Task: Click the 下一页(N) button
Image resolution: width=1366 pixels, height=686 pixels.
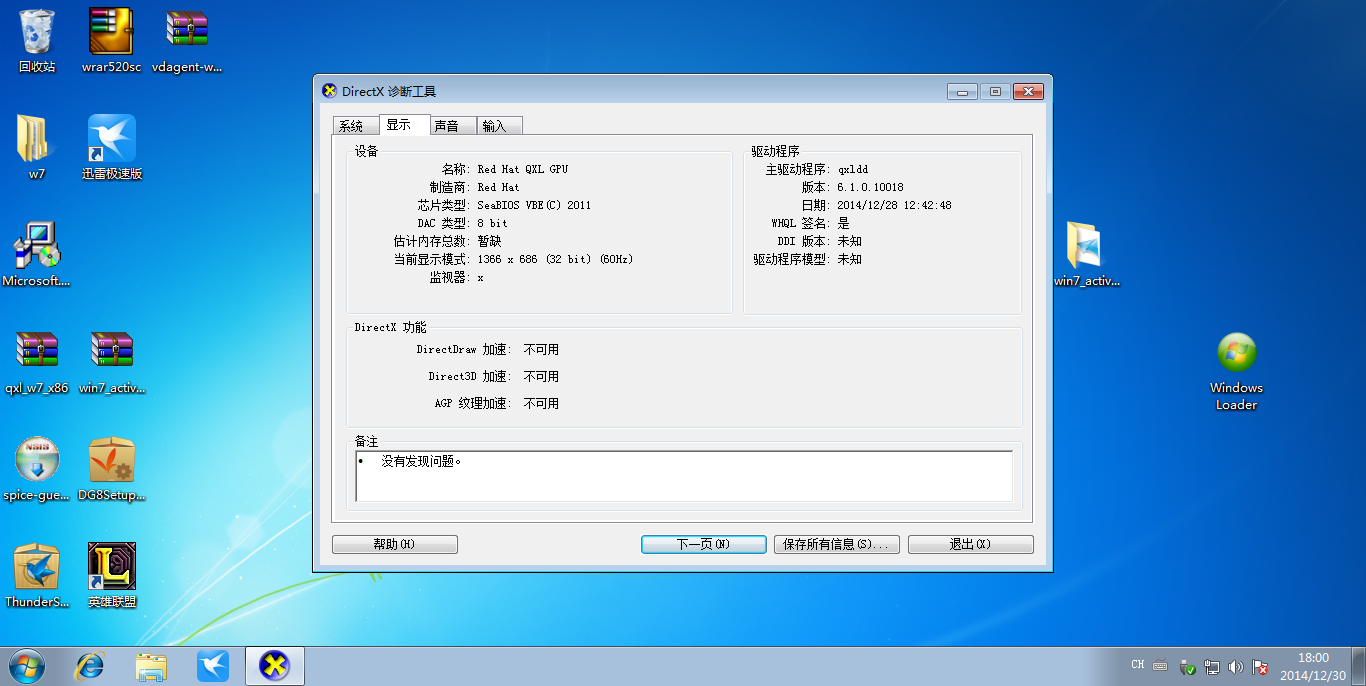Action: pos(703,544)
